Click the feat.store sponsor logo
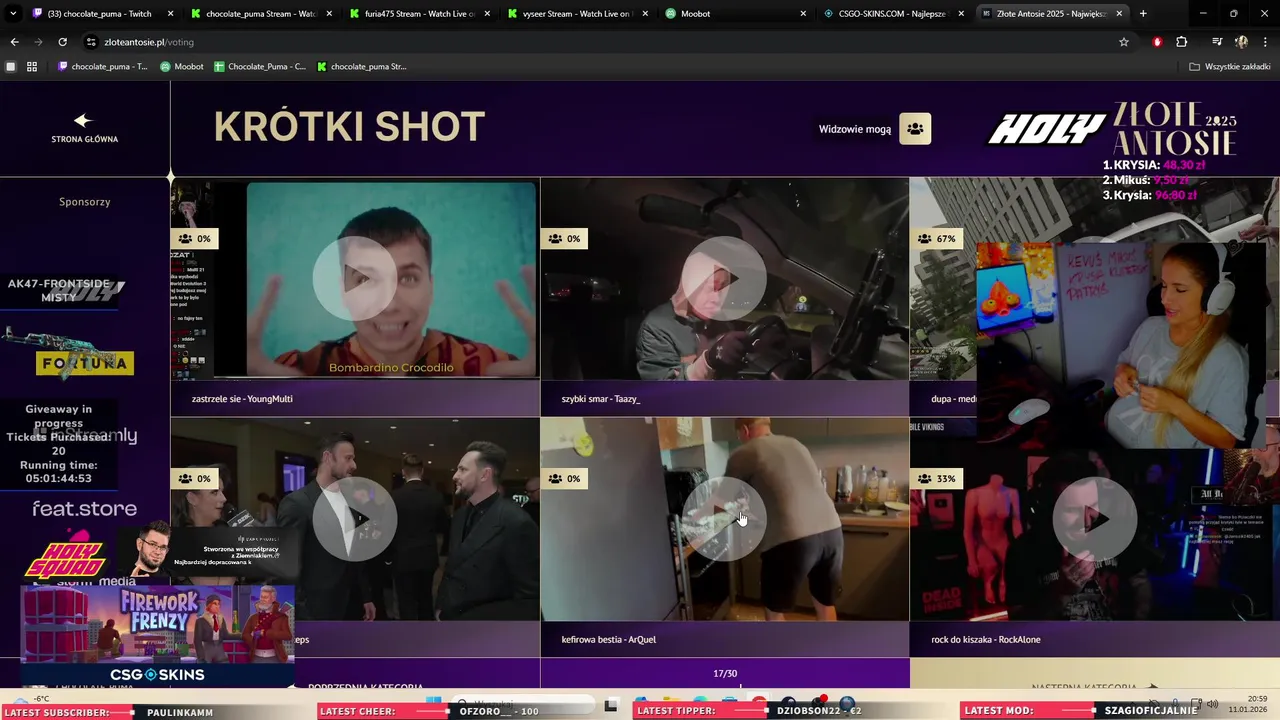The height and width of the screenshot is (720, 1280). pyautogui.click(x=84, y=509)
